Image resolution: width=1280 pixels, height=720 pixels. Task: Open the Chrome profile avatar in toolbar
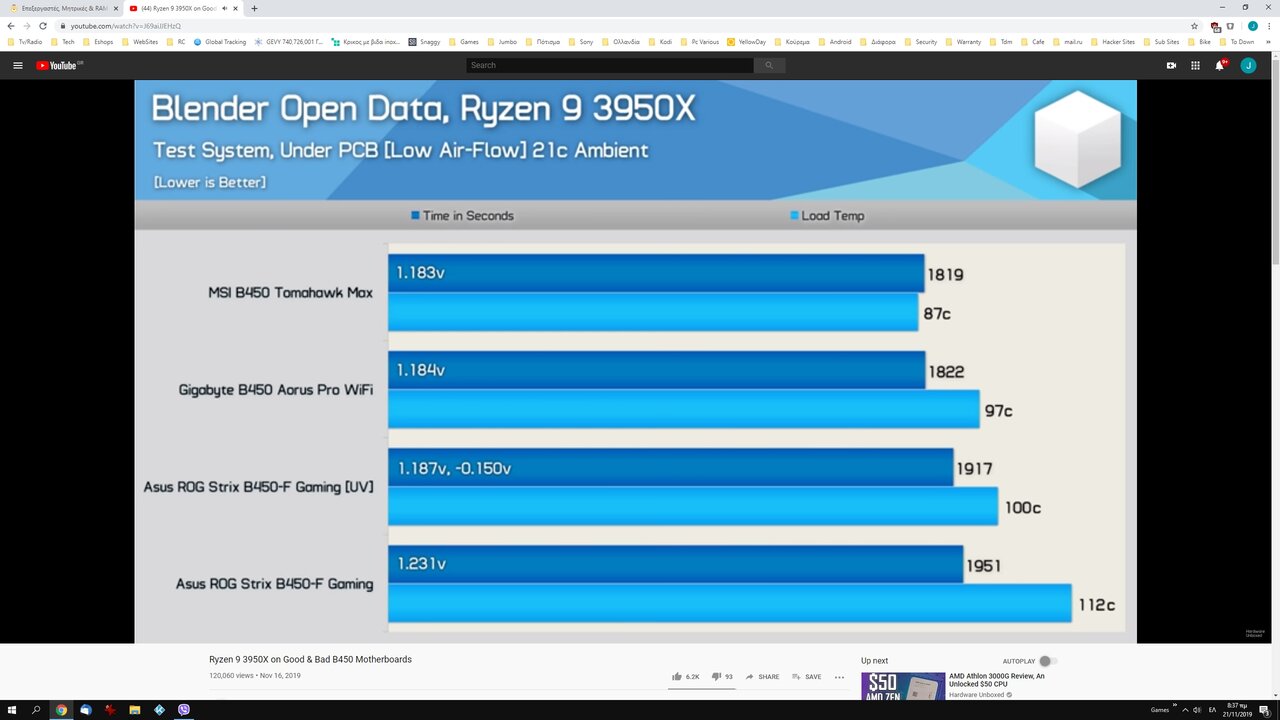(x=1253, y=25)
